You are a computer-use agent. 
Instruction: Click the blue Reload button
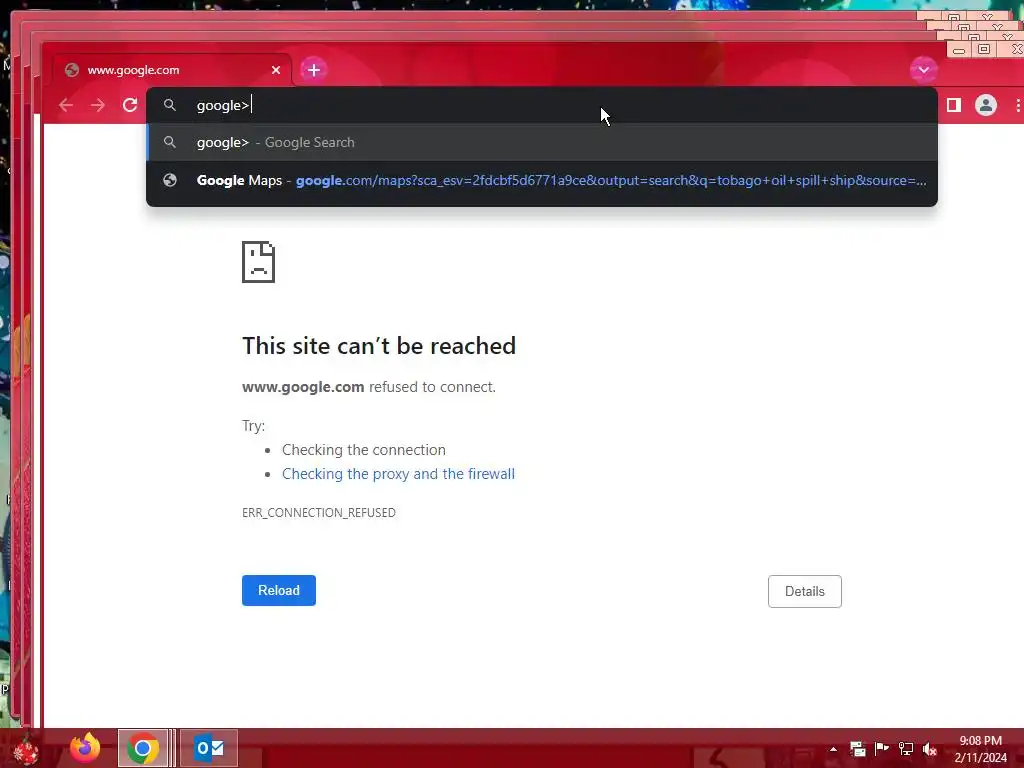click(x=279, y=590)
